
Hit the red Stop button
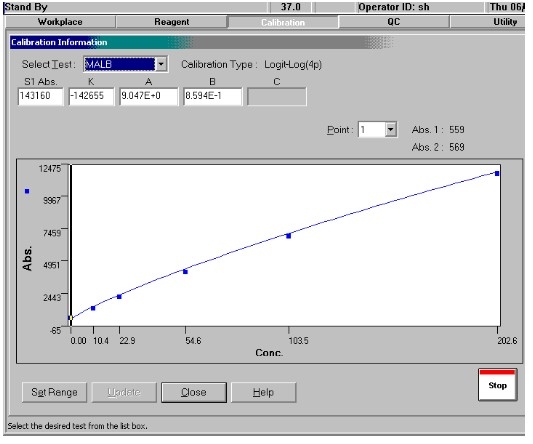point(498,385)
